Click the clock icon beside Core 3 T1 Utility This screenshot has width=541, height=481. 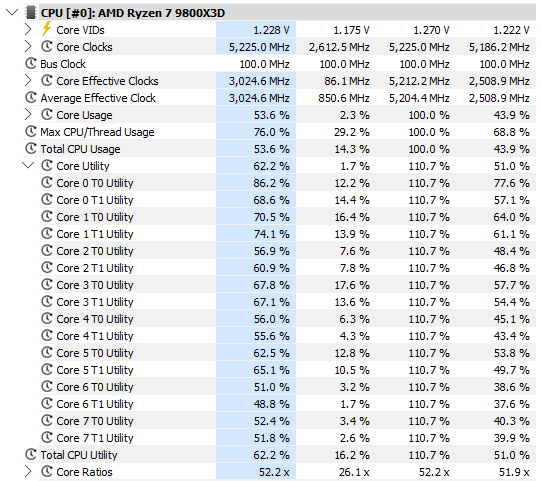[47, 301]
